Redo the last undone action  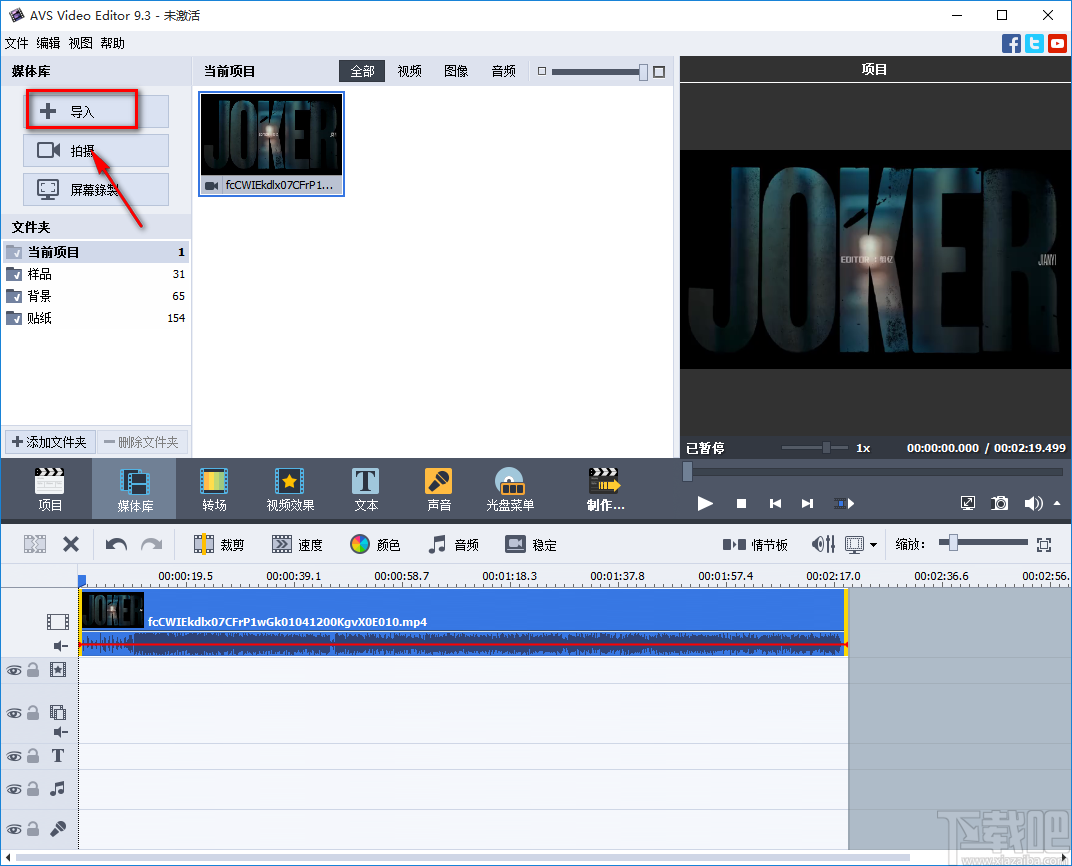pyautogui.click(x=151, y=544)
